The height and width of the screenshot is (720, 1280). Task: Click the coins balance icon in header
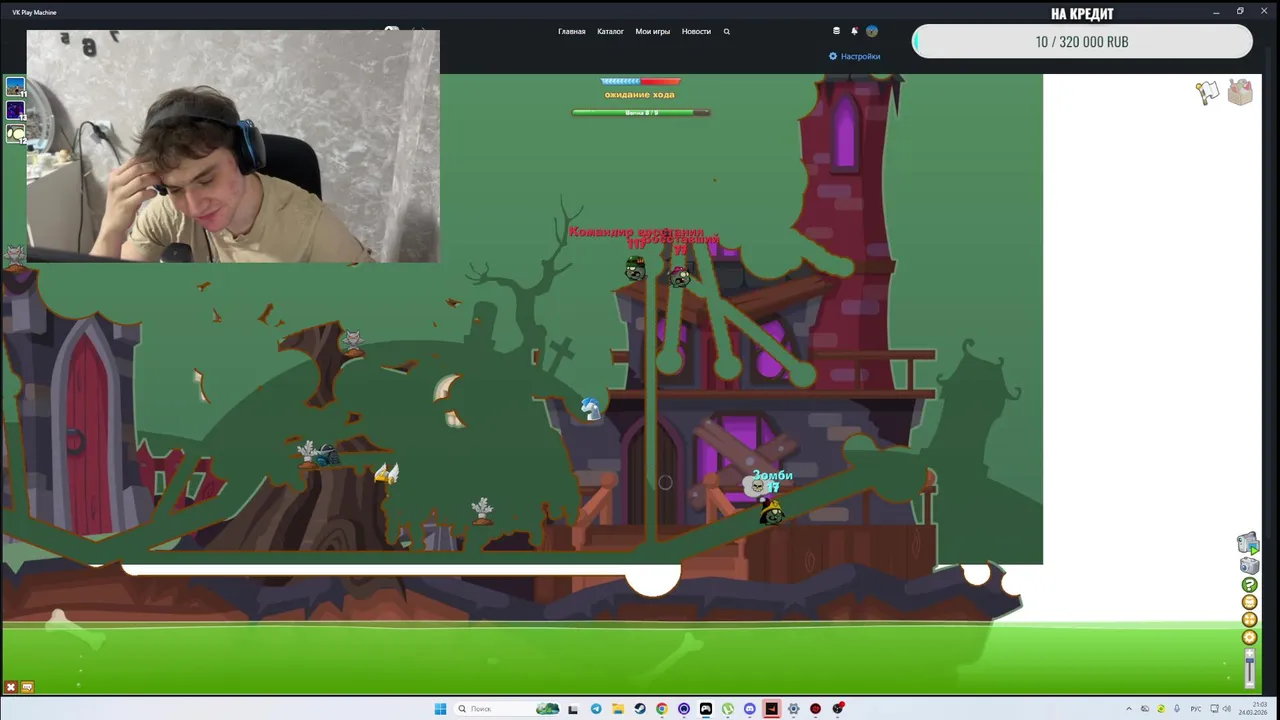coord(837,31)
